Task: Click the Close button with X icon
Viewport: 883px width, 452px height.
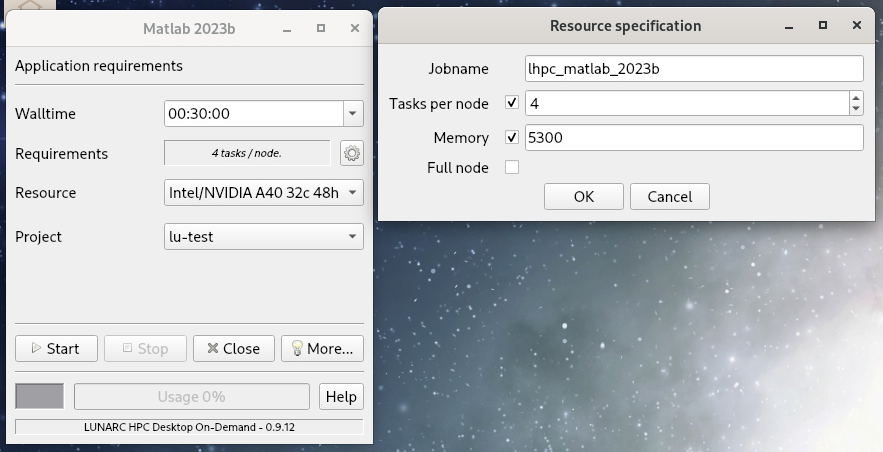Action: [x=233, y=348]
